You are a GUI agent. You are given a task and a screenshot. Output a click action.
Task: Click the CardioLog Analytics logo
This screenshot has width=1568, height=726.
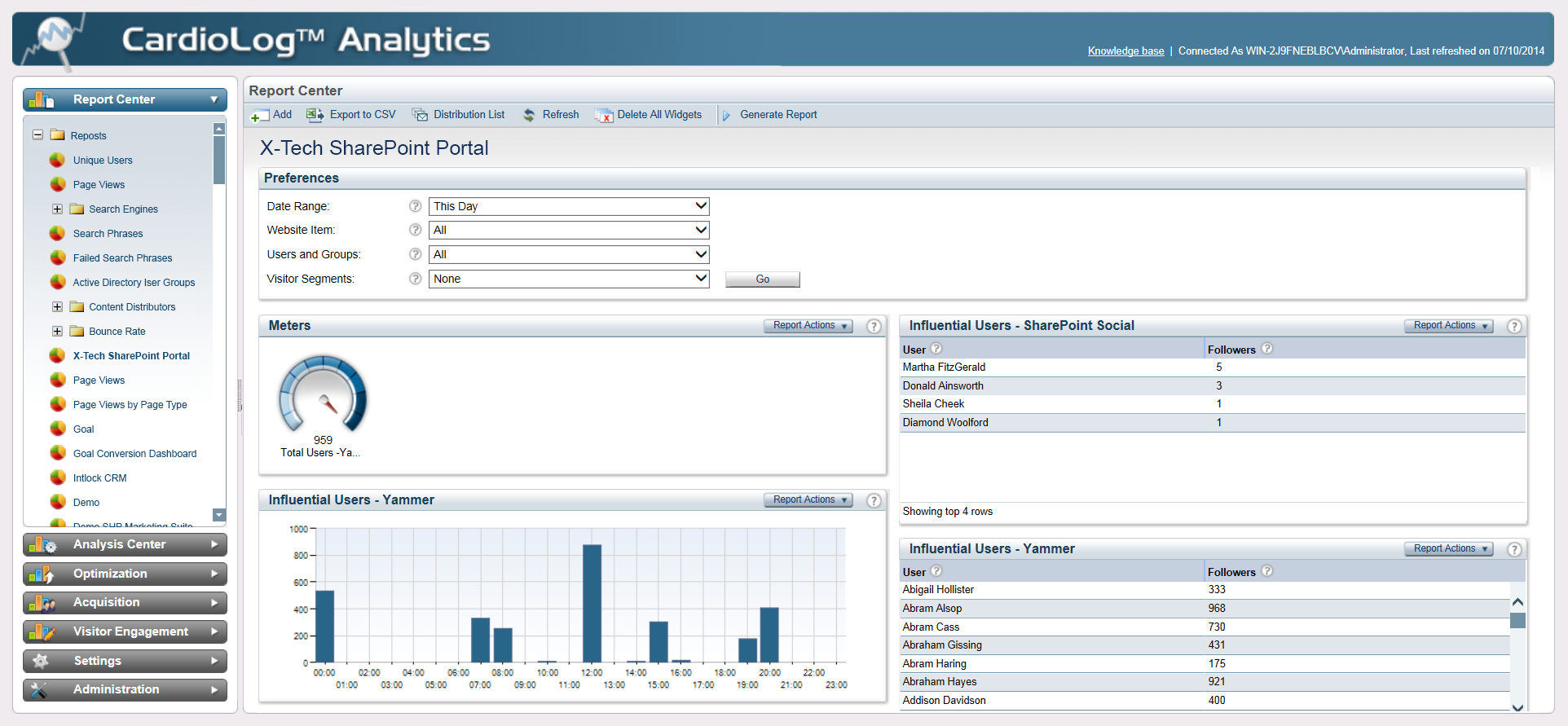[258, 39]
